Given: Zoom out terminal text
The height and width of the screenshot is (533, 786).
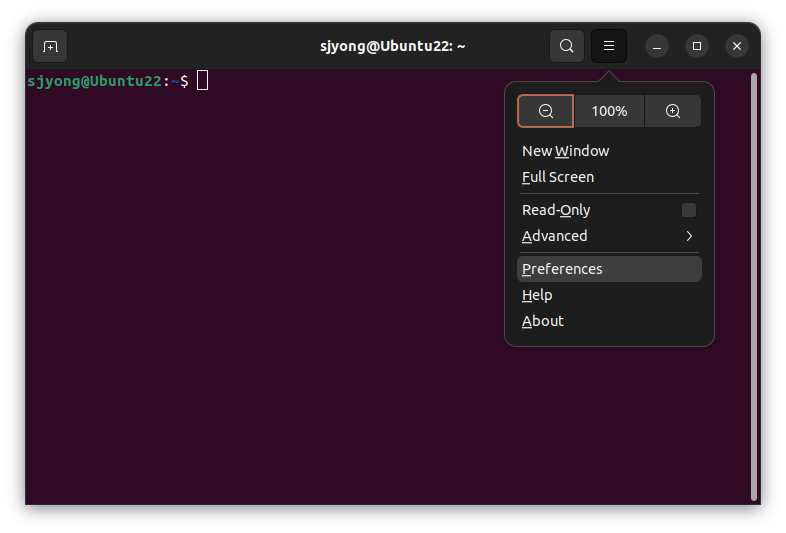Looking at the screenshot, I should 545,111.
